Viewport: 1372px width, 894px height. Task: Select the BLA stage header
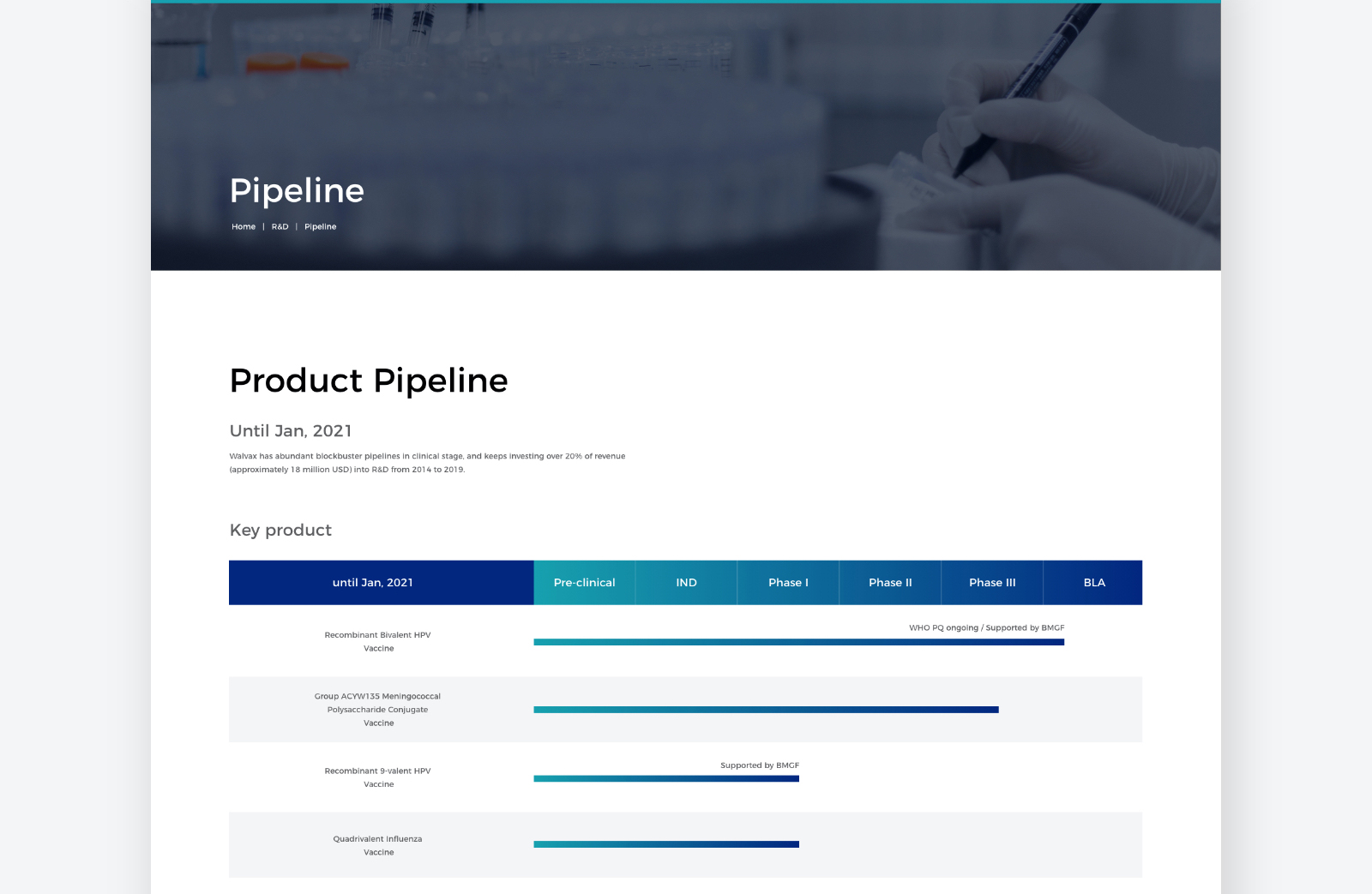pyautogui.click(x=1094, y=583)
